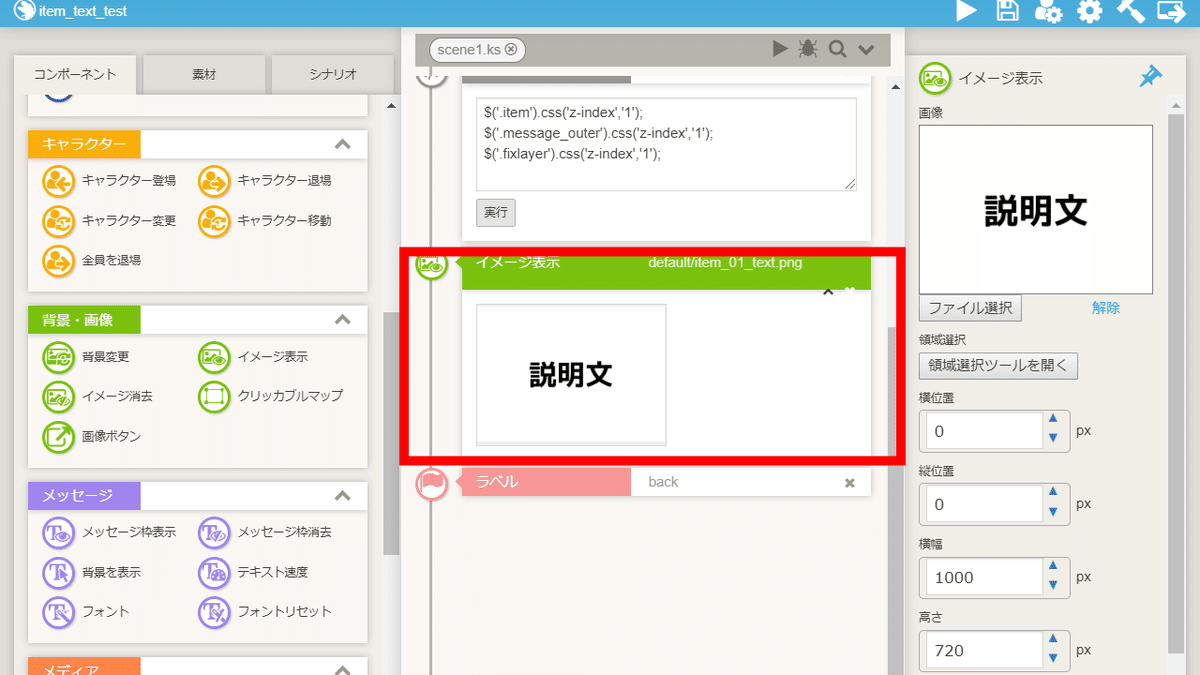Image resolution: width=1200 pixels, height=675 pixels.
Task: Select the イメージ消去 component icon
Action: pyautogui.click(x=58, y=397)
